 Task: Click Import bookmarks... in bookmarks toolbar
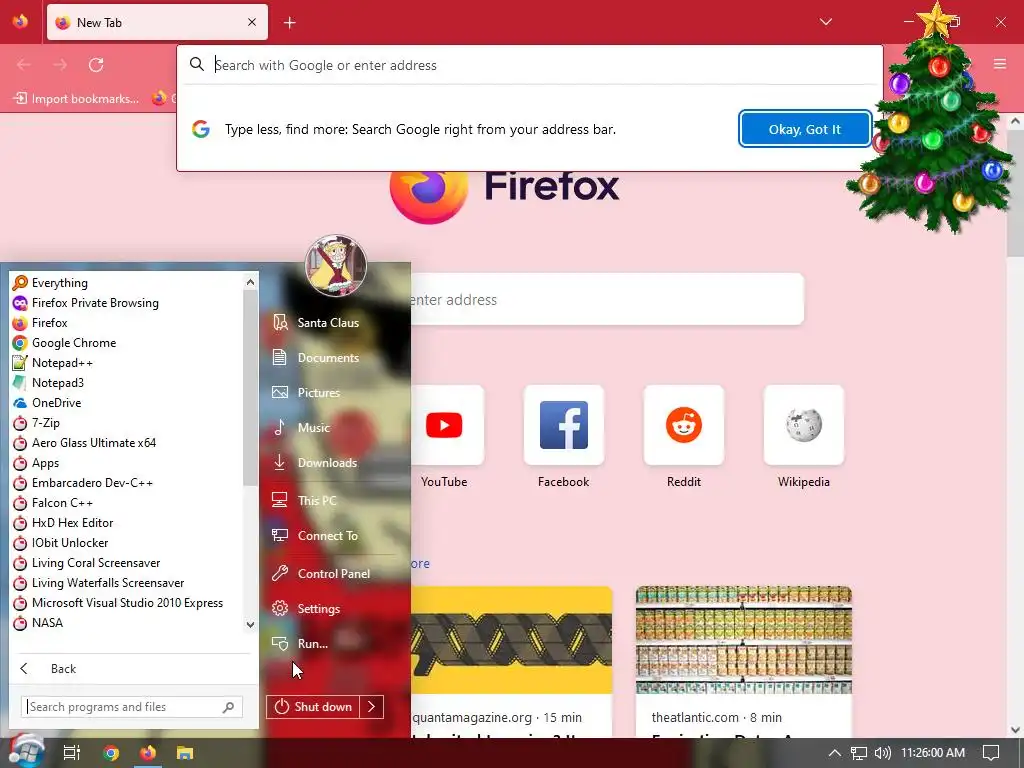pos(76,99)
